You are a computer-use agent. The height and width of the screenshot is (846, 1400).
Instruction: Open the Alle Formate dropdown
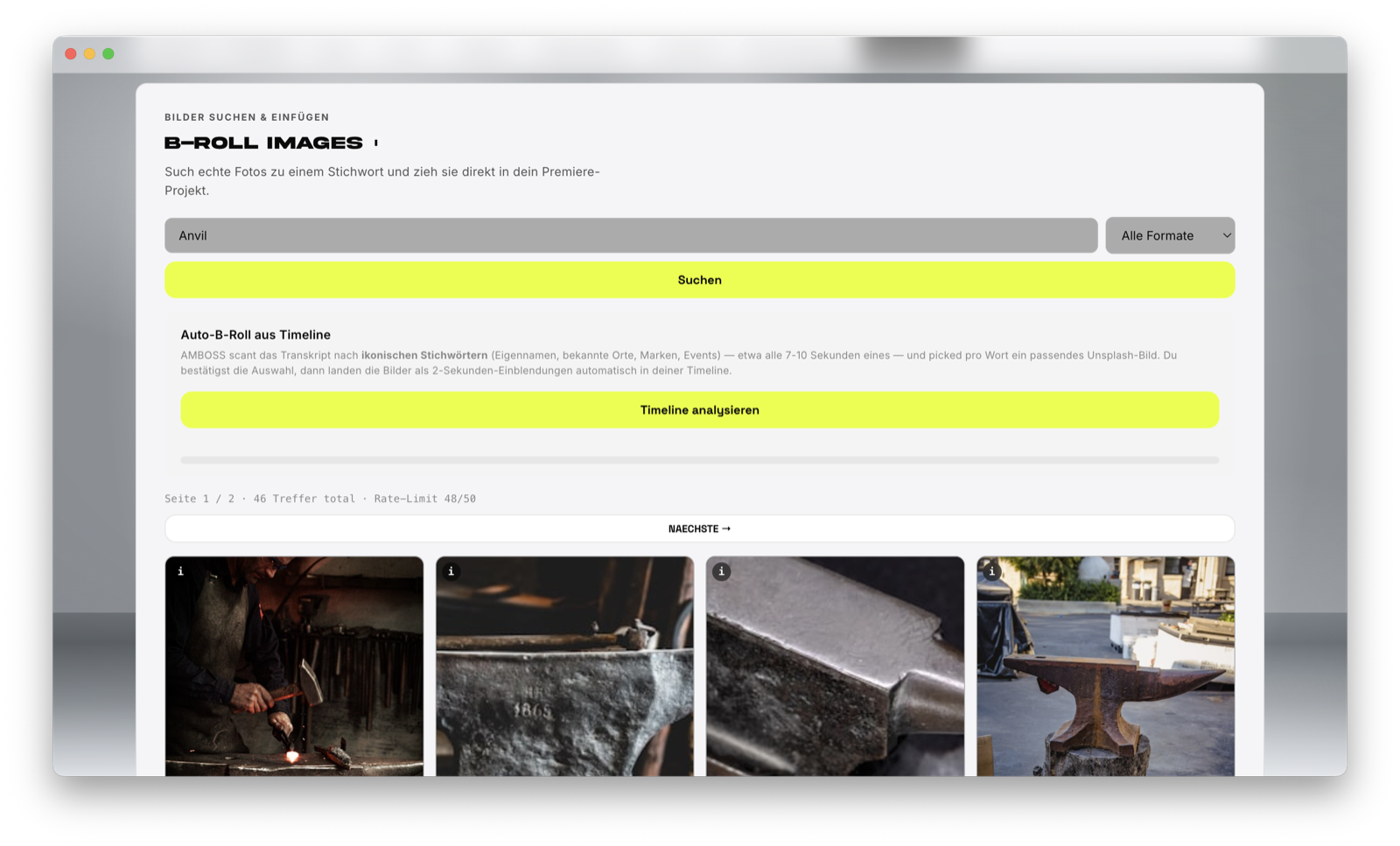(1170, 235)
